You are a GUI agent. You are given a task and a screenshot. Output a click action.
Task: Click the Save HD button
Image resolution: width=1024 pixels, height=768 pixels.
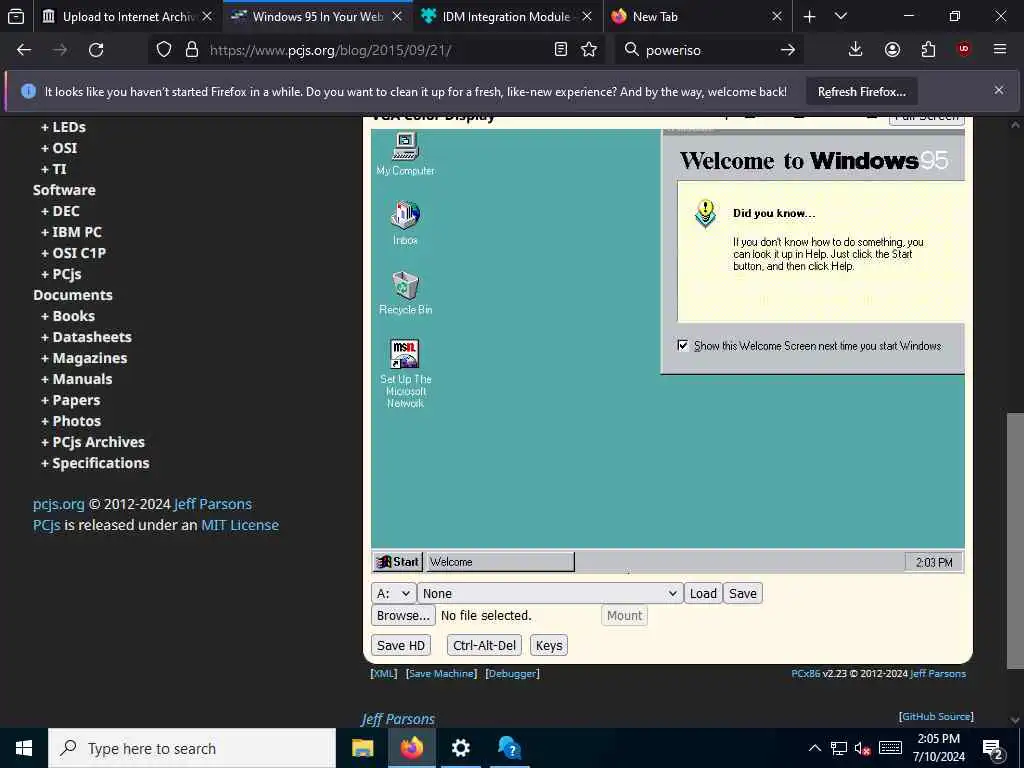tap(400, 645)
